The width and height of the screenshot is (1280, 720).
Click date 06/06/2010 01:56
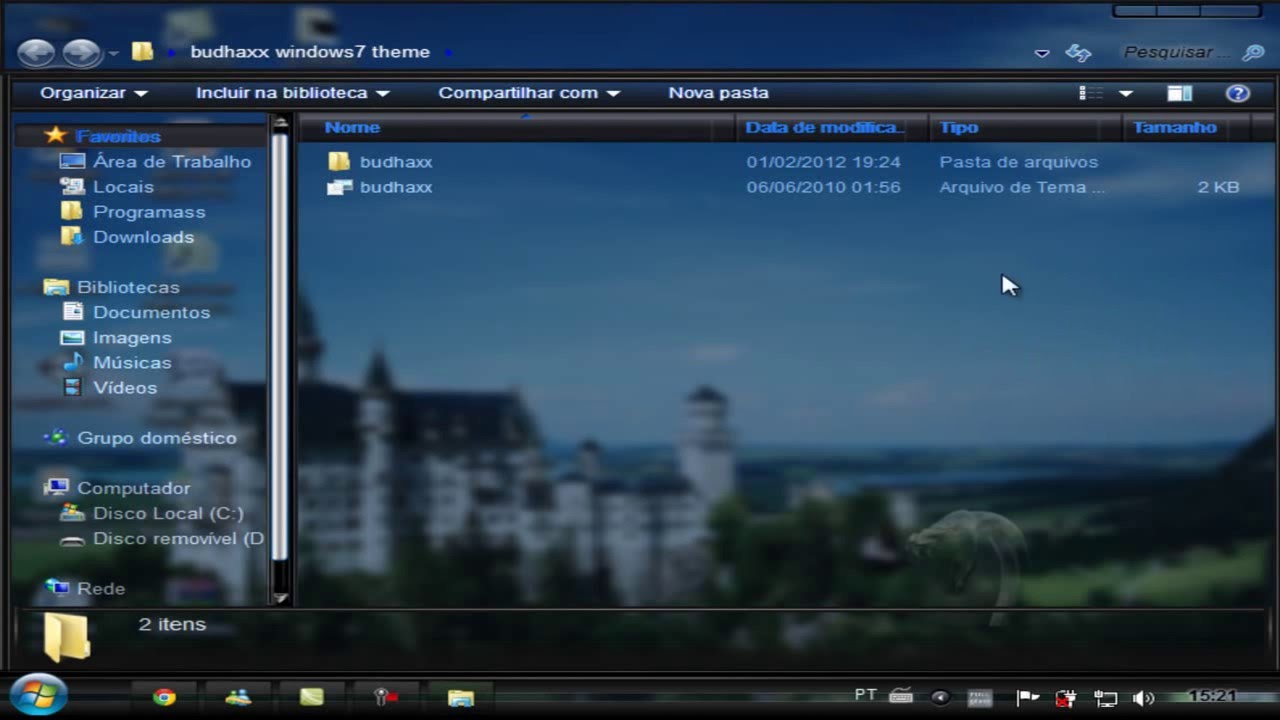coord(823,187)
